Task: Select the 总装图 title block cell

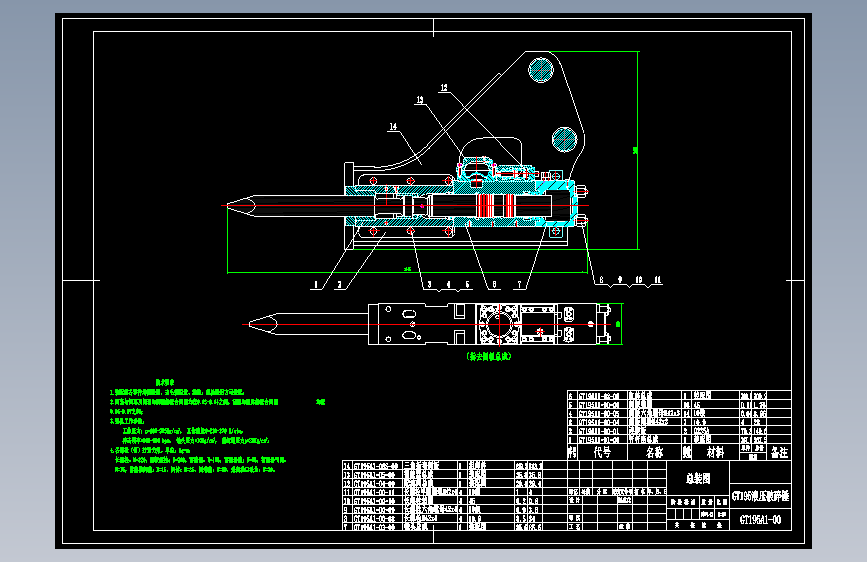Action: click(x=698, y=478)
